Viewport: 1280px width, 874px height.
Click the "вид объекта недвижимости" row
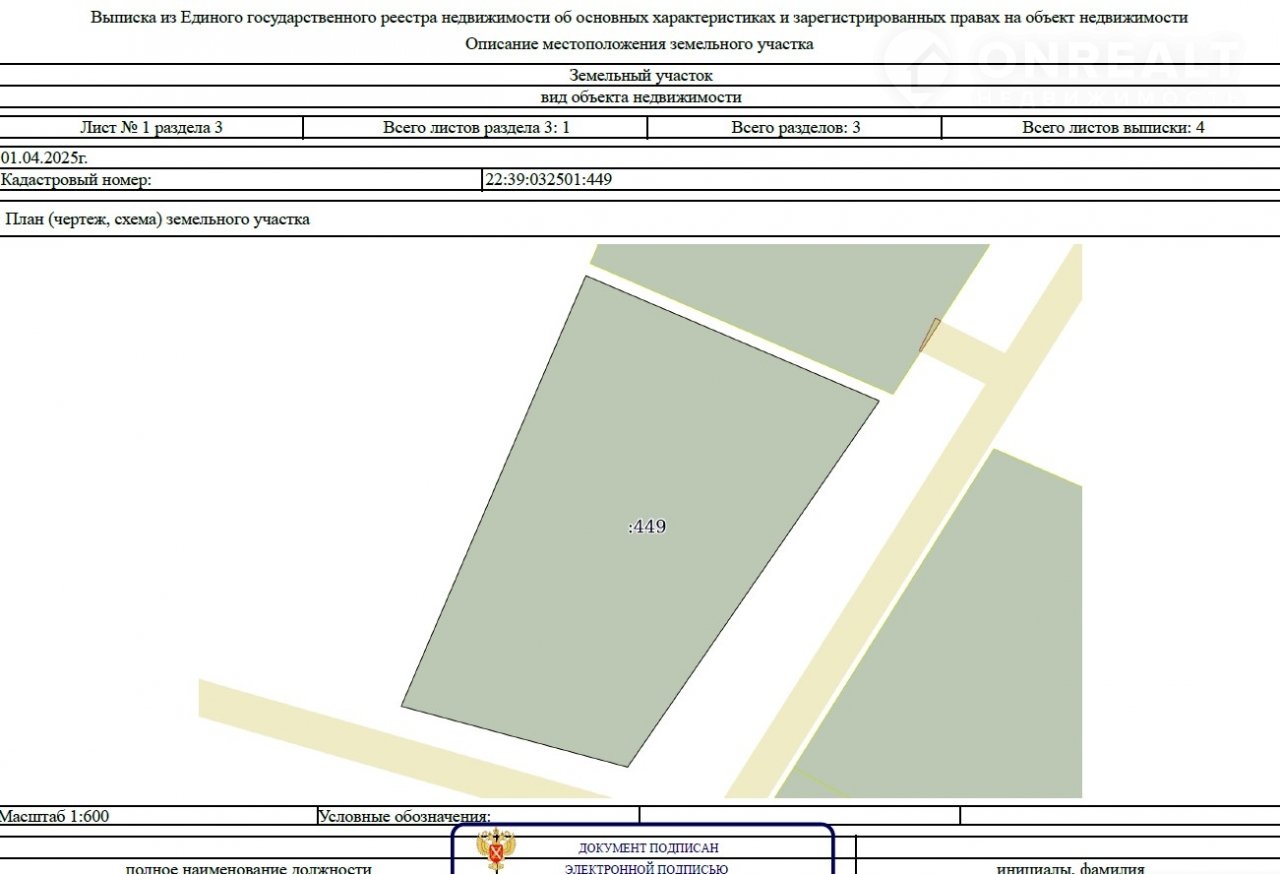coord(640,98)
